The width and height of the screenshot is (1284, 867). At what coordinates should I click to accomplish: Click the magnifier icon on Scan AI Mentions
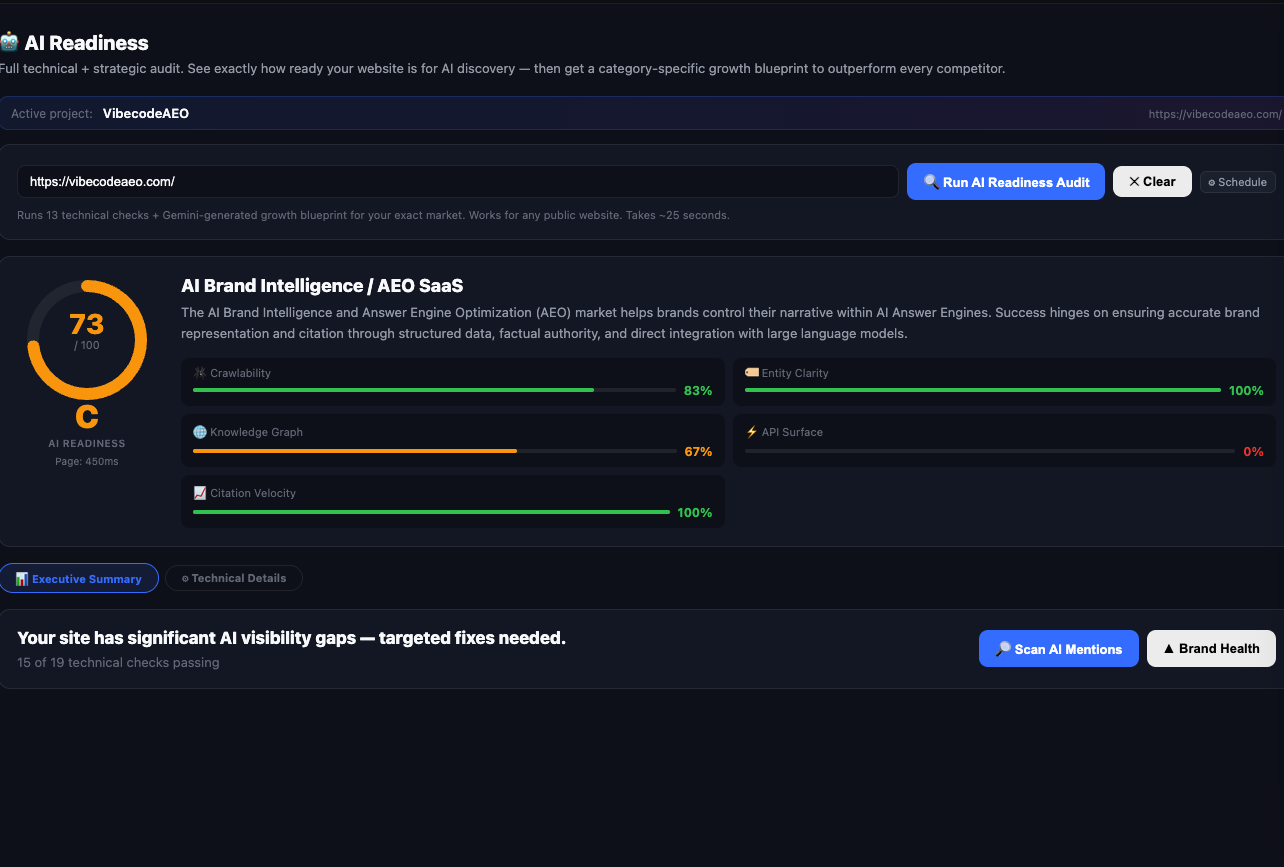pos(1003,649)
